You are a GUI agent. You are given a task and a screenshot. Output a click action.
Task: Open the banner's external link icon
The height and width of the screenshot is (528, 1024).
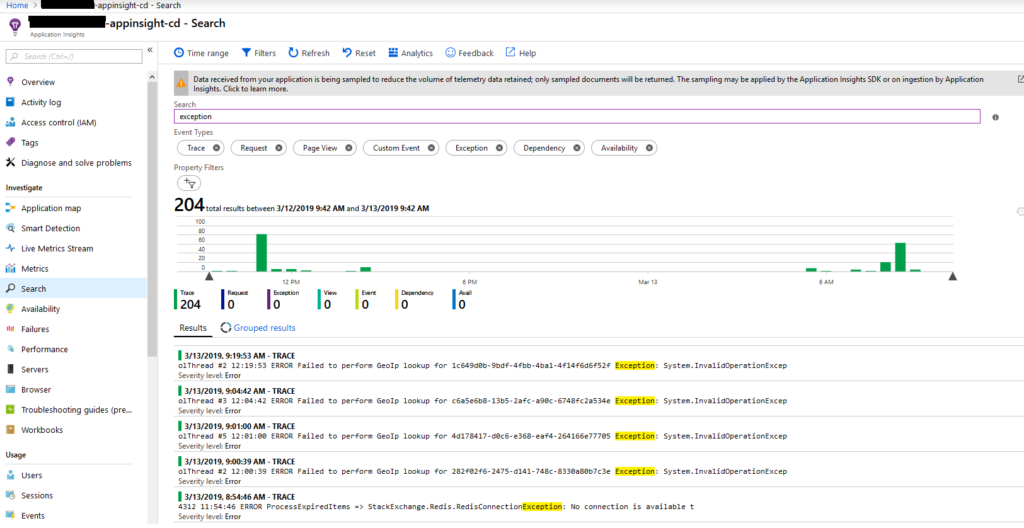click(x=1021, y=79)
